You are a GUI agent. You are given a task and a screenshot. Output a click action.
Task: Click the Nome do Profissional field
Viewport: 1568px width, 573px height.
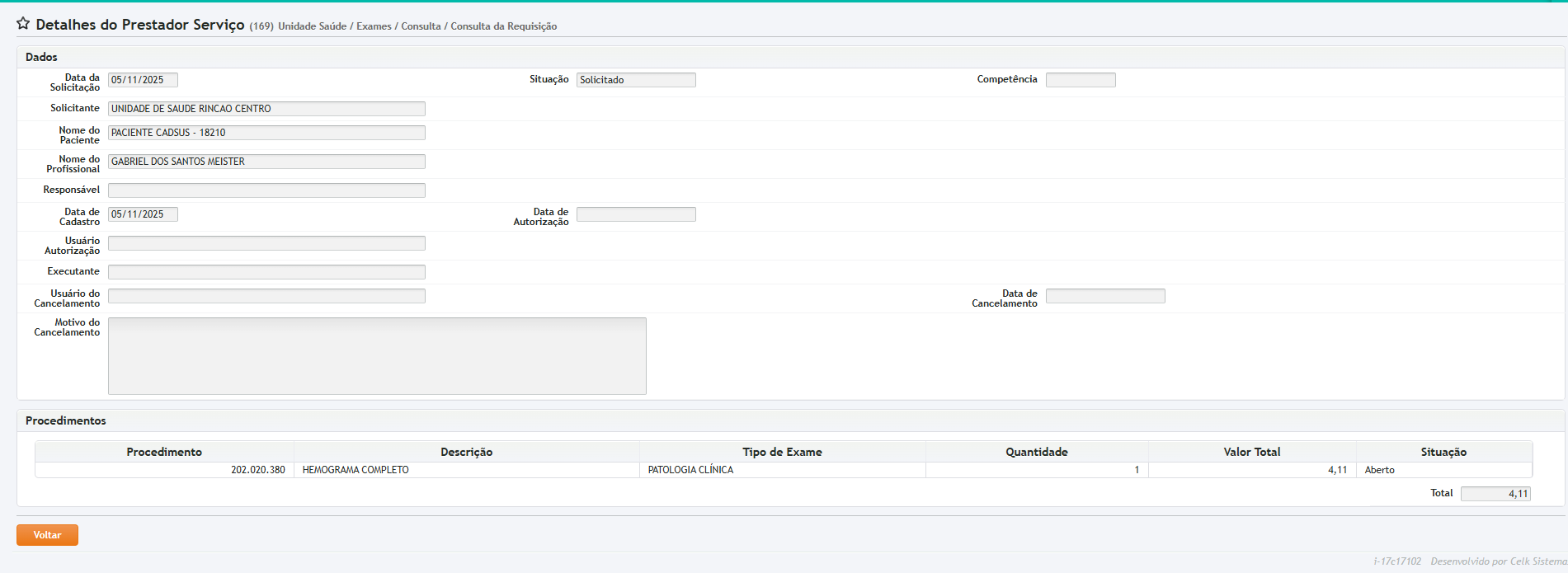tap(266, 162)
